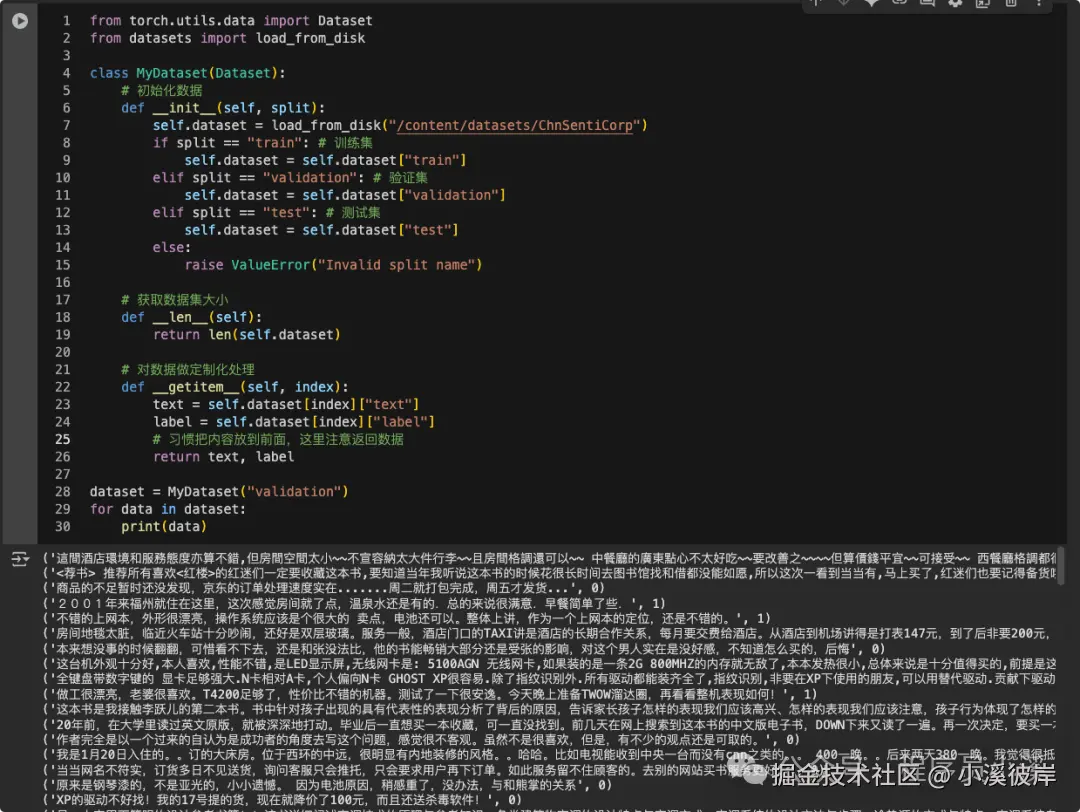The height and width of the screenshot is (812, 1080).
Task: Click on 'class MyDataset(Dataset):' line
Action: click(187, 73)
